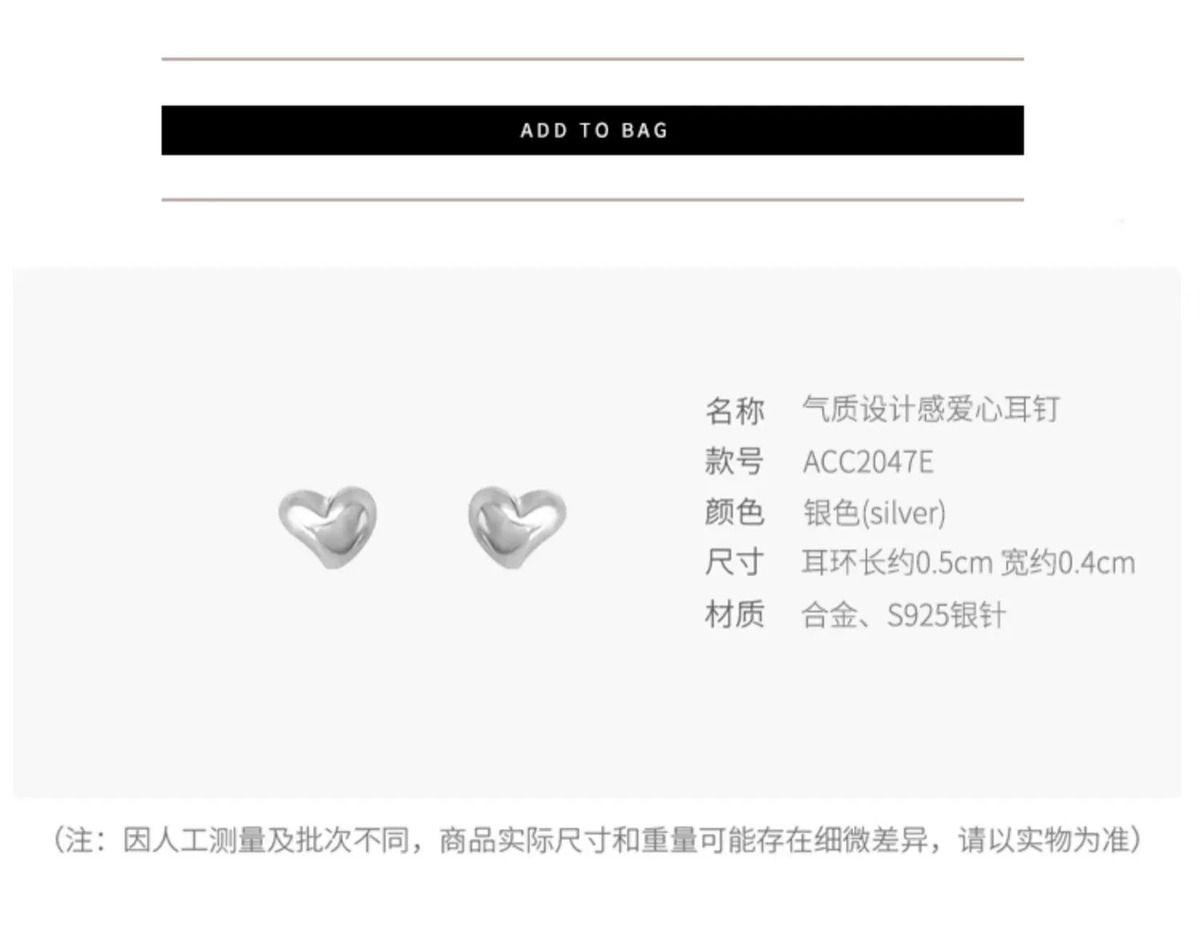Image resolution: width=1200 pixels, height=936 pixels.
Task: Select the right silver heart earring image
Action: pyautogui.click(x=517, y=527)
